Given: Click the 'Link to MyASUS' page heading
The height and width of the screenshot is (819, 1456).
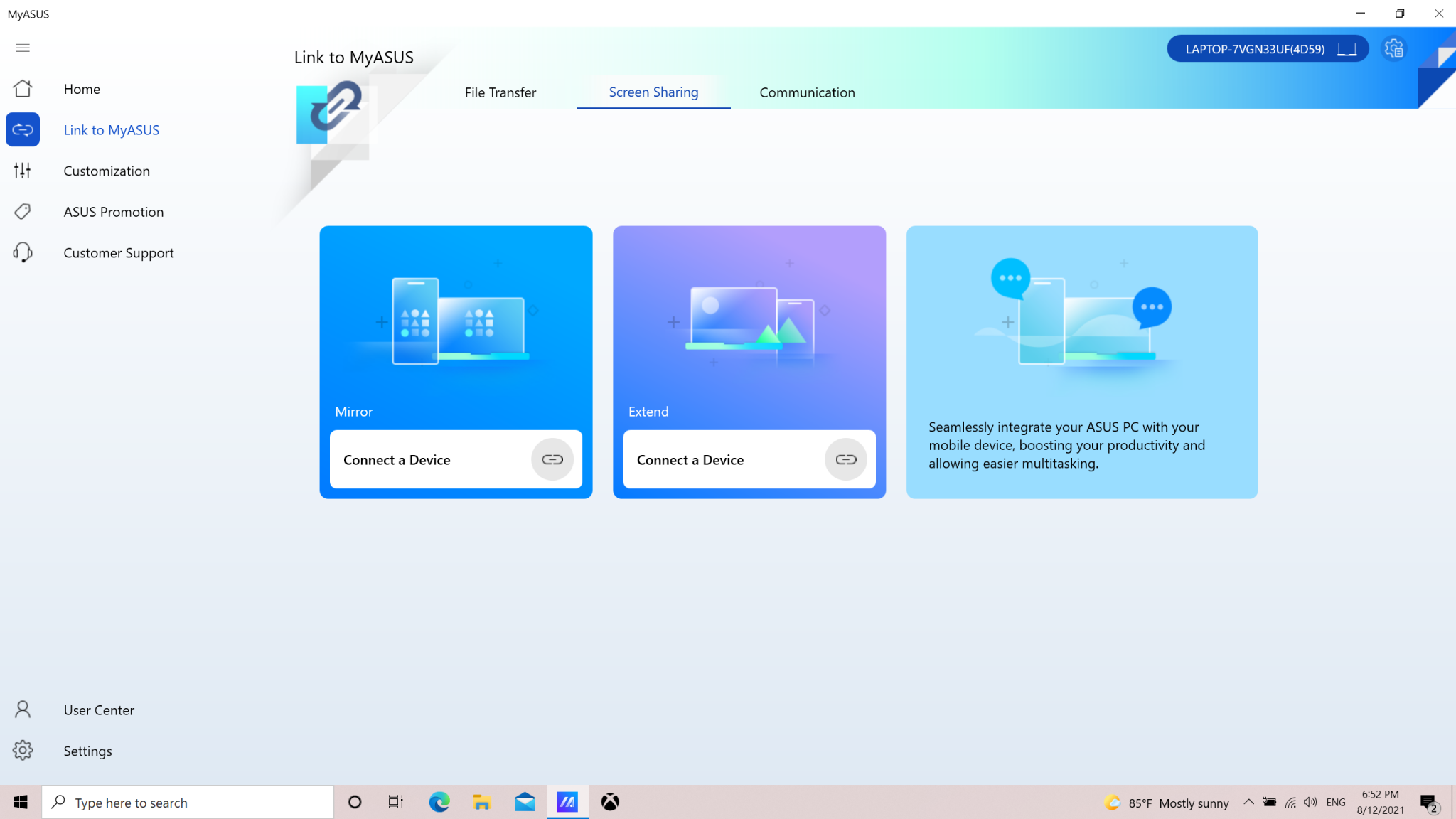Looking at the screenshot, I should point(354,57).
